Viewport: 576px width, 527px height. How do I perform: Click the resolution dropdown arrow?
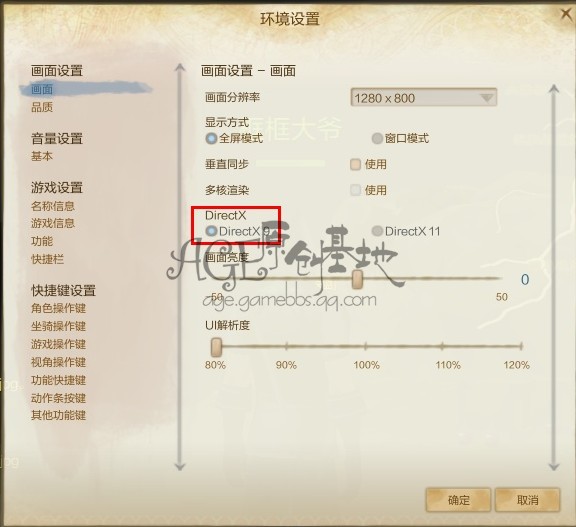click(487, 98)
